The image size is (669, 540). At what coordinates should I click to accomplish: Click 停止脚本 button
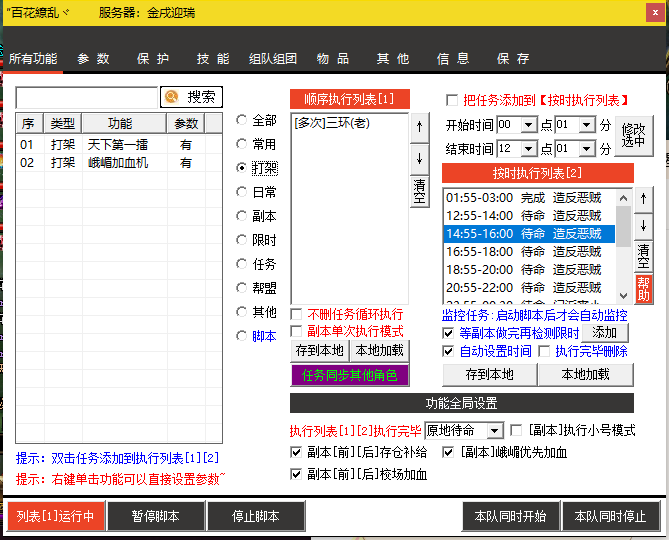coord(256,517)
